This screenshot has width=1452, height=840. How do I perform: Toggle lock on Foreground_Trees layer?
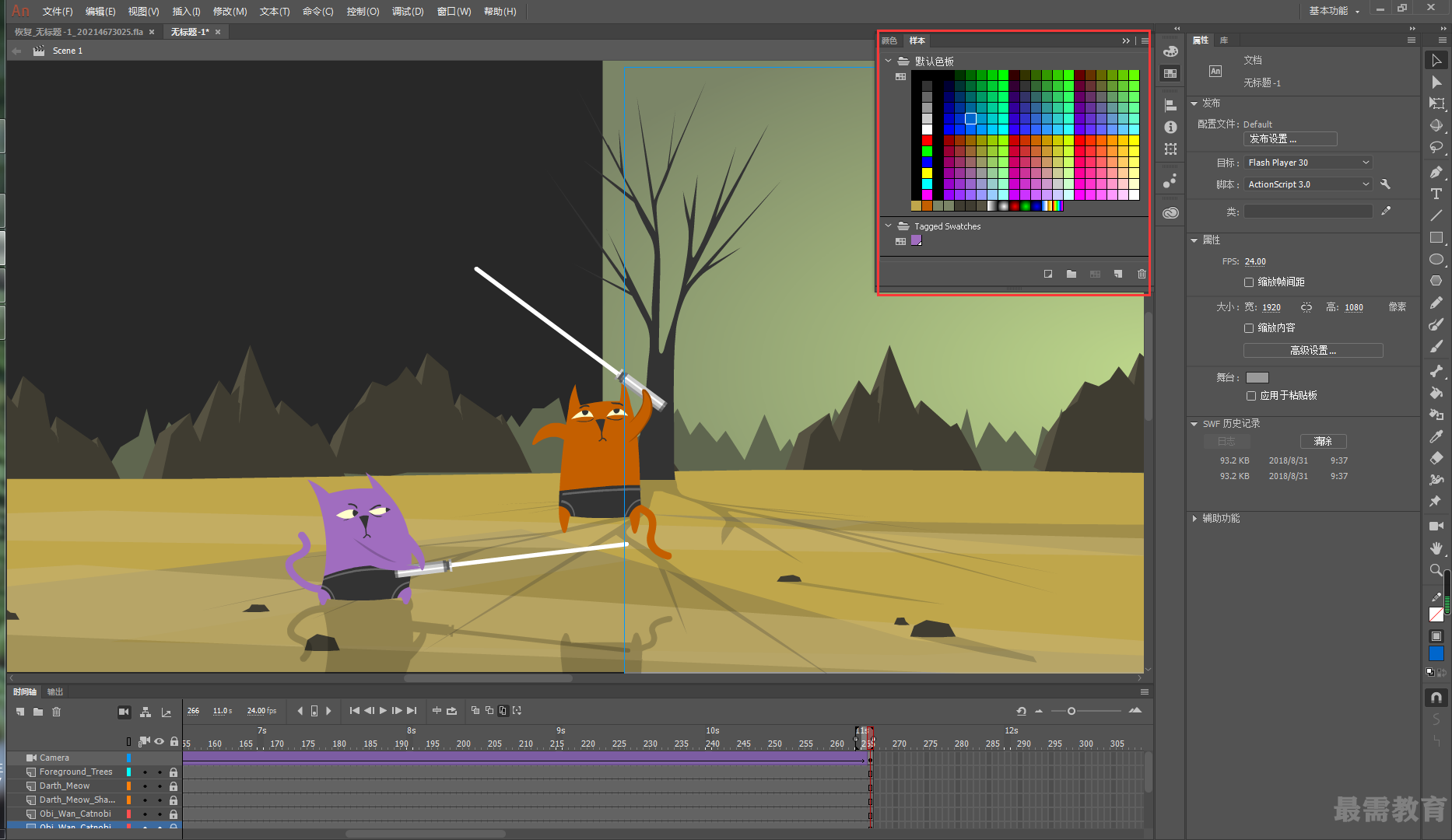[x=174, y=772]
